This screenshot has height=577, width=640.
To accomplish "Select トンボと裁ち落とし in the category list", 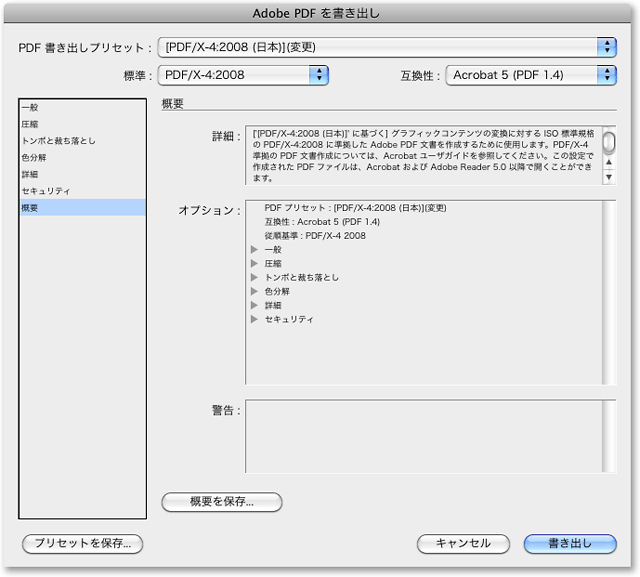I will 58,141.
